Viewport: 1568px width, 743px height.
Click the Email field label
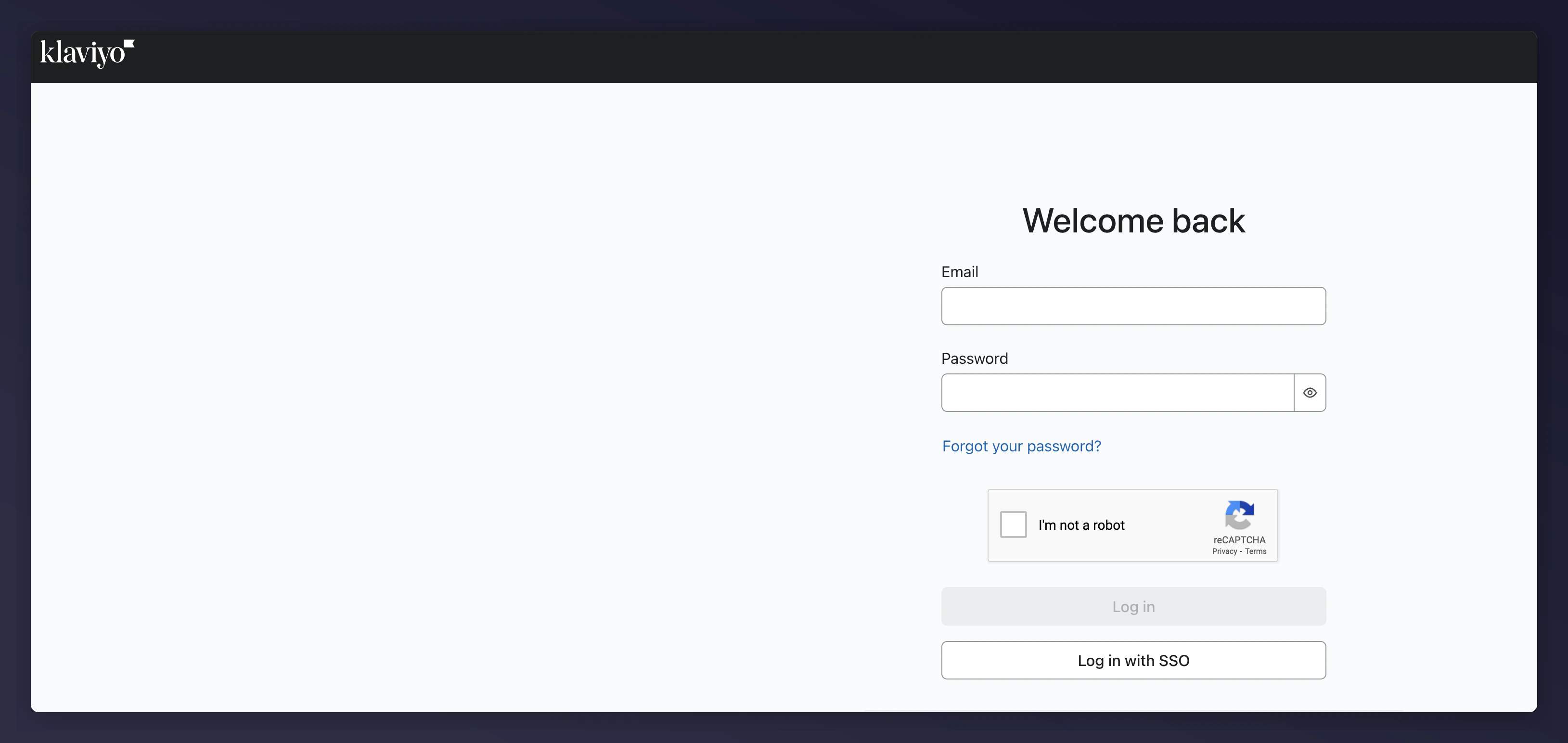[x=959, y=272]
